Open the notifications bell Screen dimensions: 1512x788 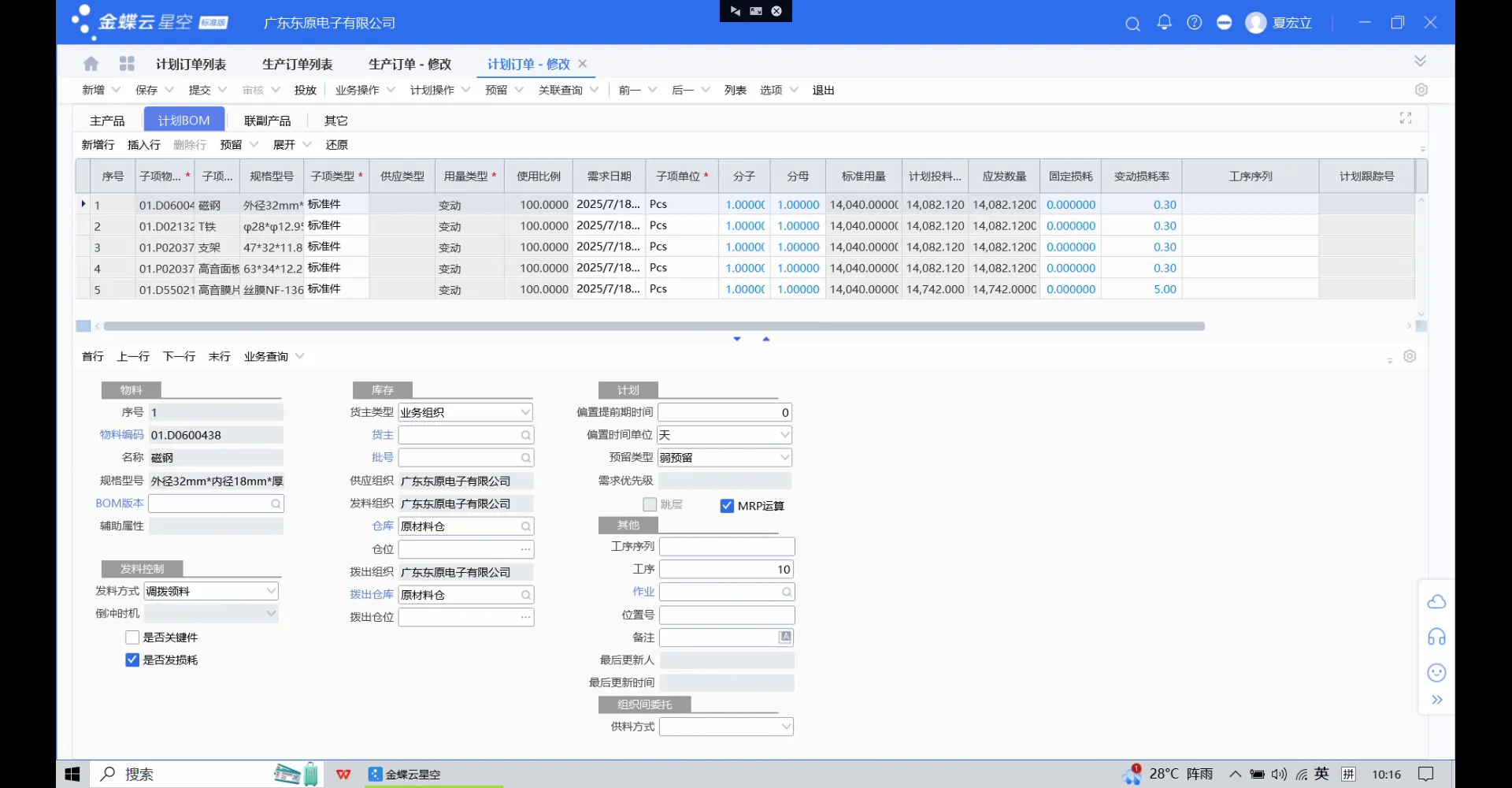pyautogui.click(x=1164, y=23)
